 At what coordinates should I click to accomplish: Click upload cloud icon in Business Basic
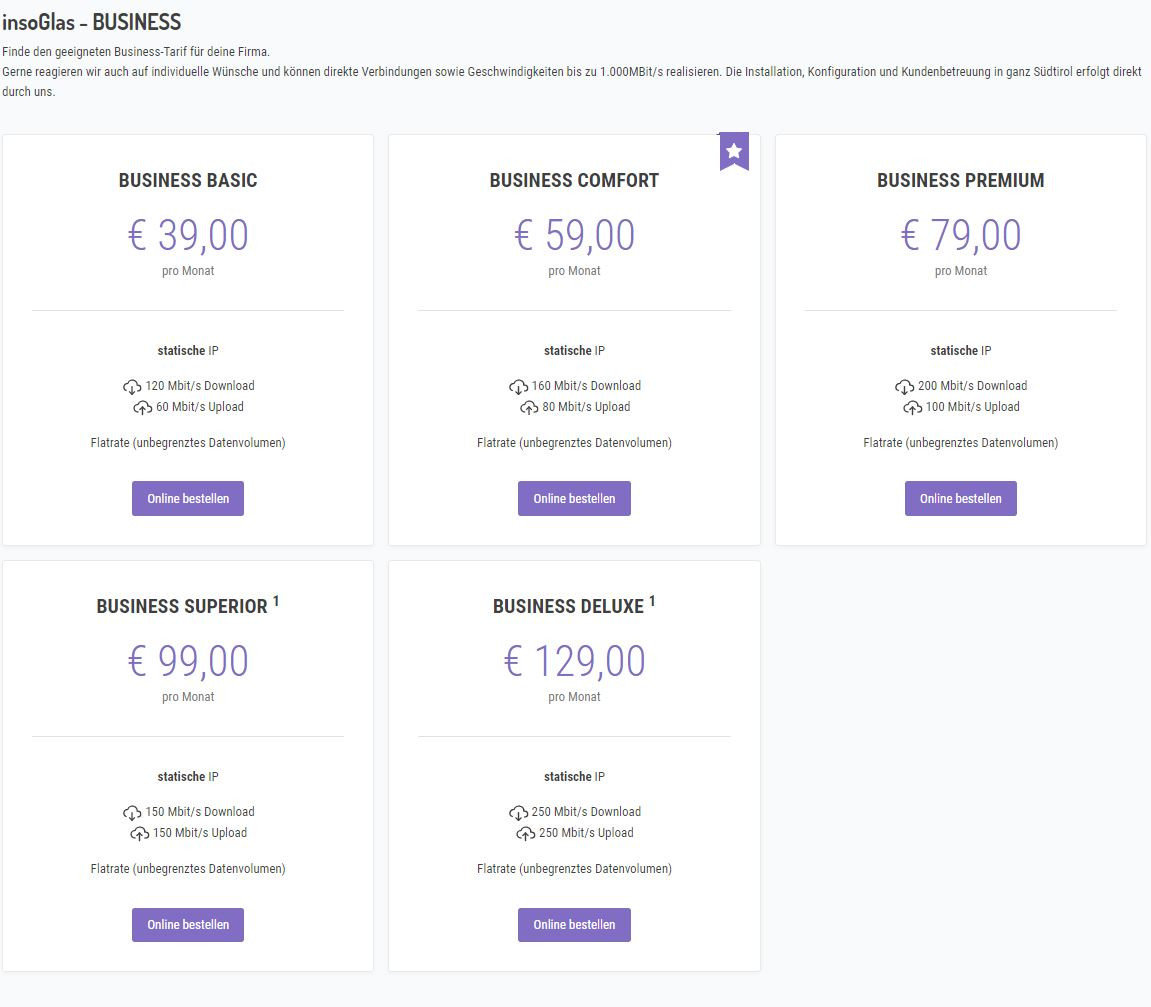coord(142,407)
